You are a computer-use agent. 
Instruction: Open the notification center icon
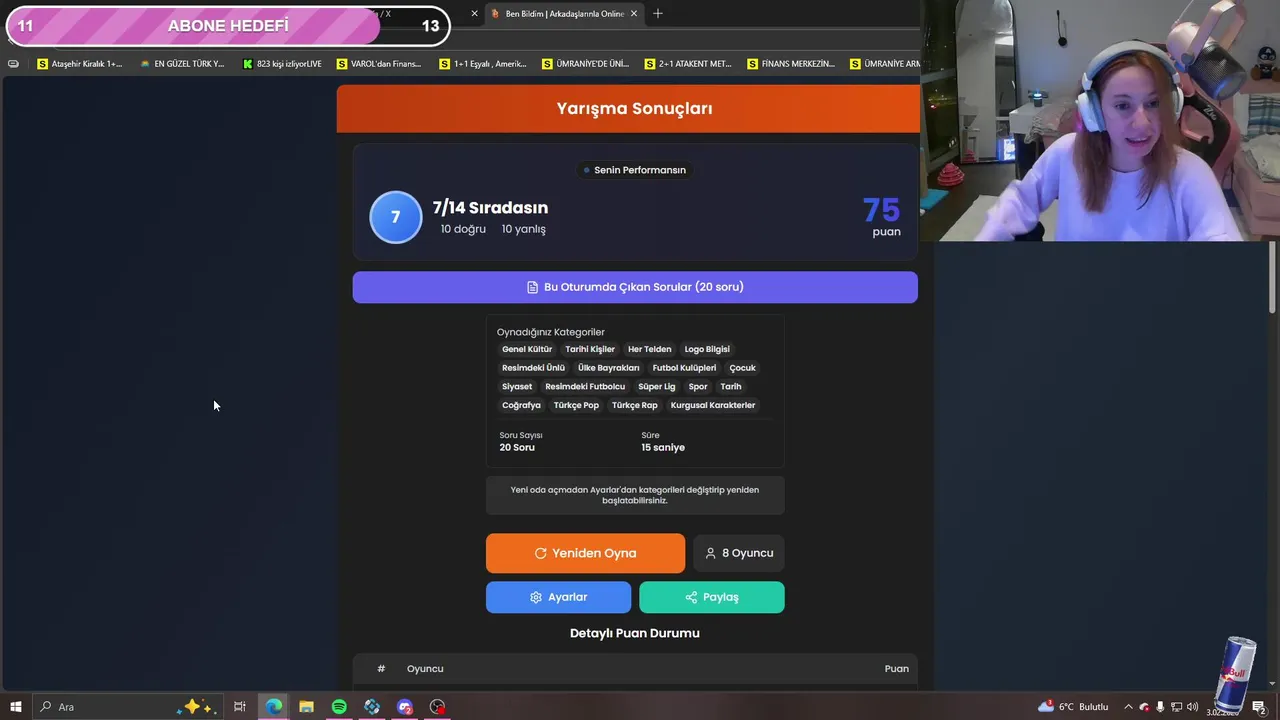click(x=1259, y=707)
